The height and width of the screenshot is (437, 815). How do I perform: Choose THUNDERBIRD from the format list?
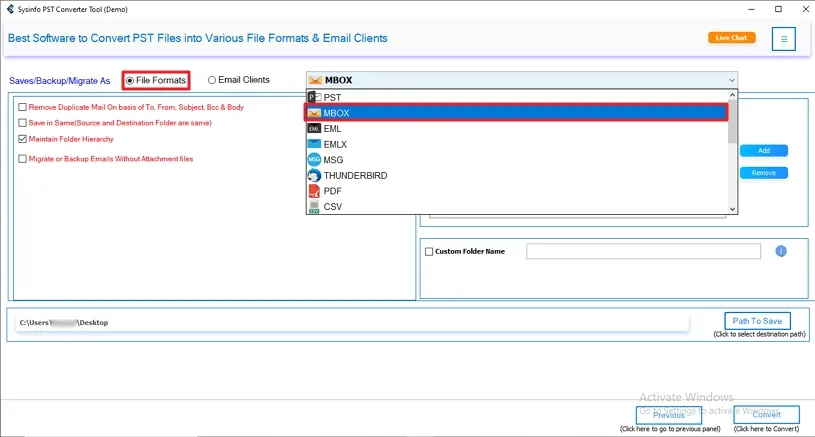click(x=517, y=175)
